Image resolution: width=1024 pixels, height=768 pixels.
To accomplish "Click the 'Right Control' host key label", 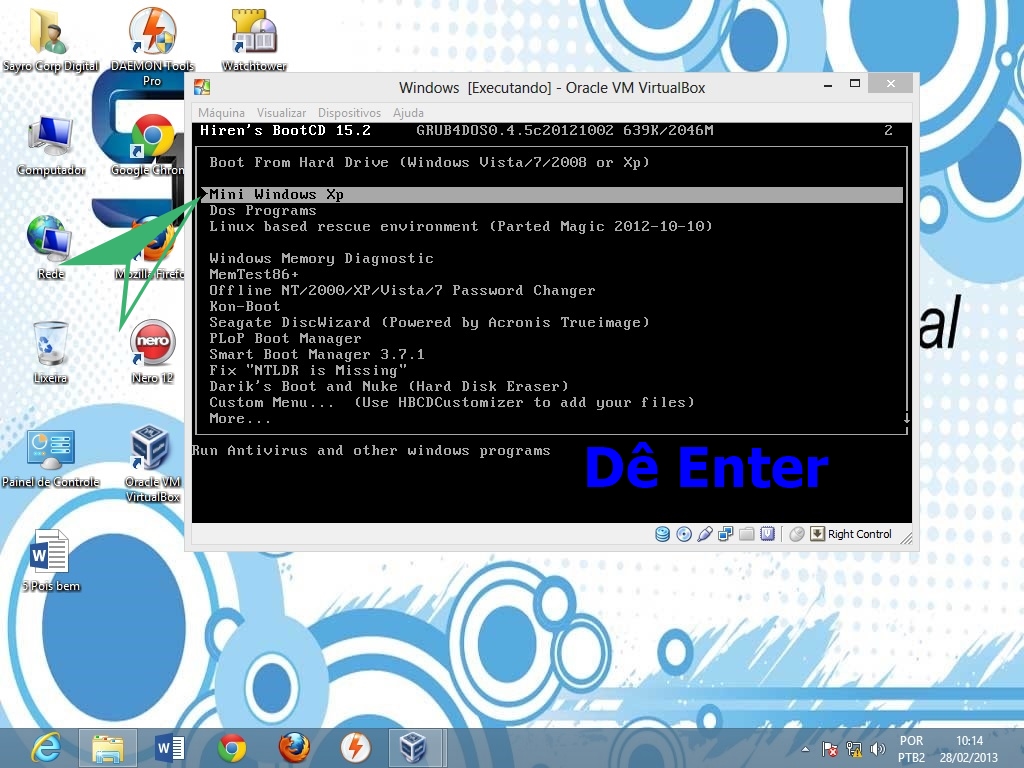I will pos(859,534).
